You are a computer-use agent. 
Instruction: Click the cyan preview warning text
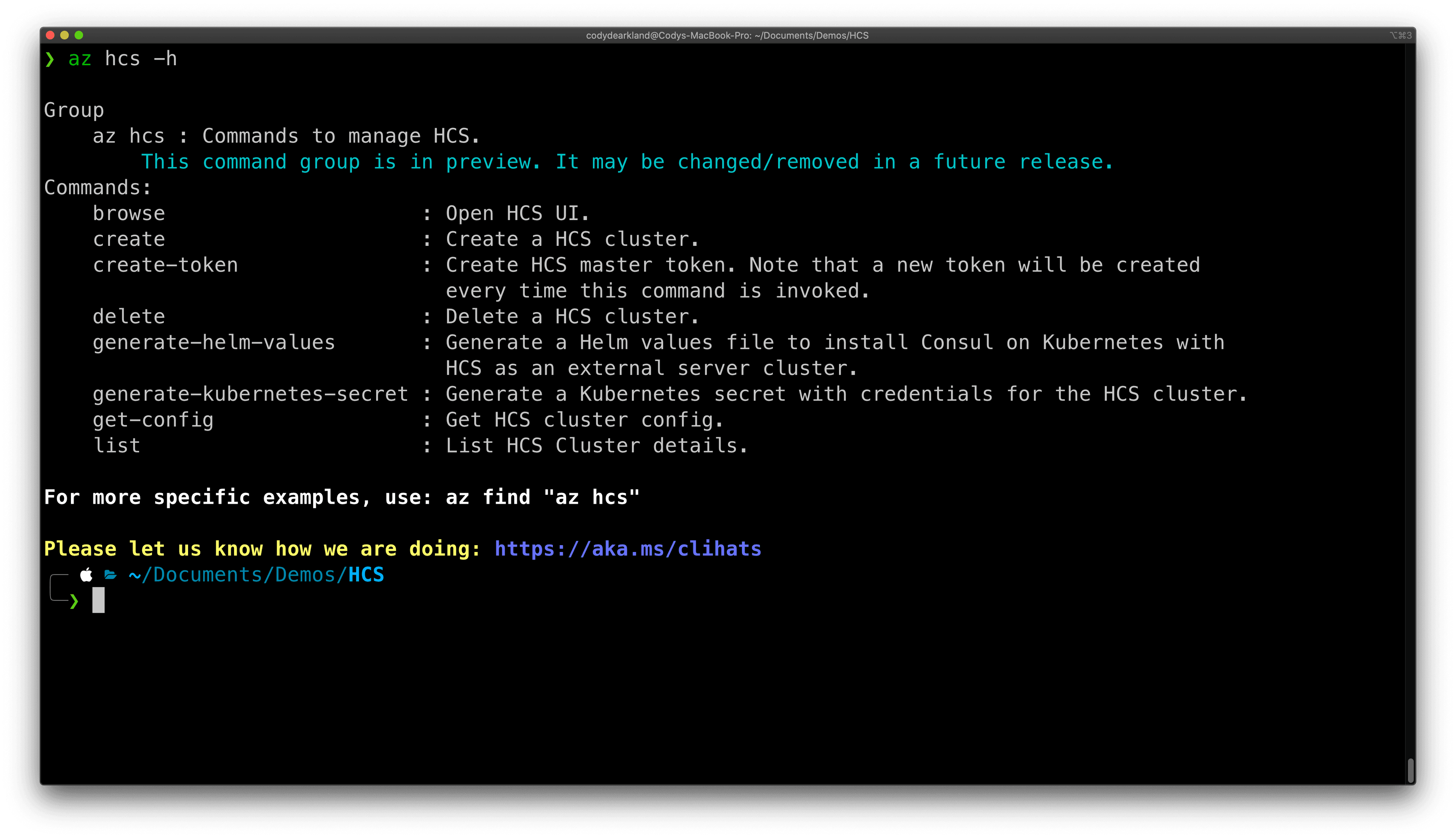point(627,162)
